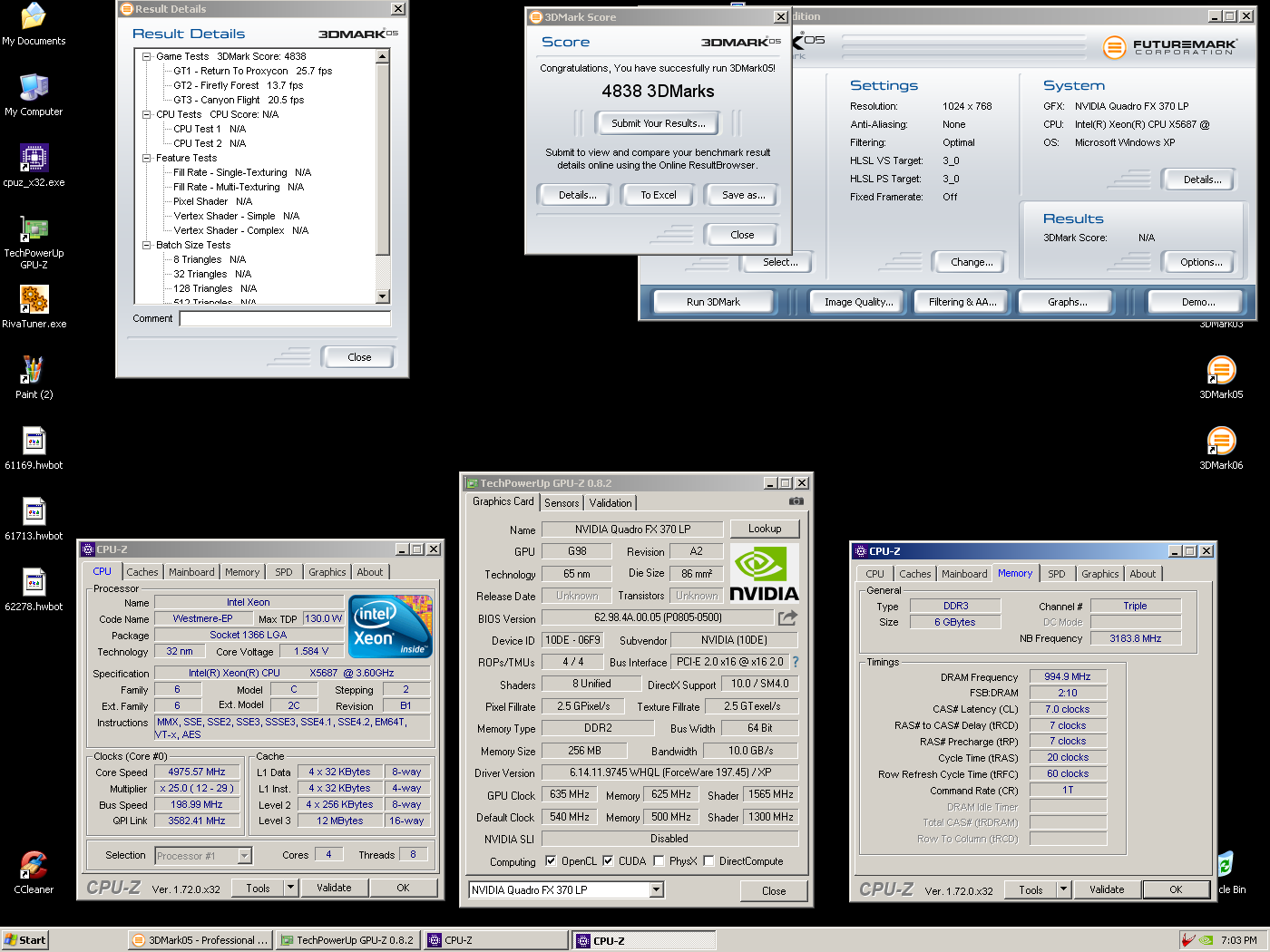The image size is (1270, 952).
Task: Click Lookup button in GPU-Z
Action: (765, 529)
